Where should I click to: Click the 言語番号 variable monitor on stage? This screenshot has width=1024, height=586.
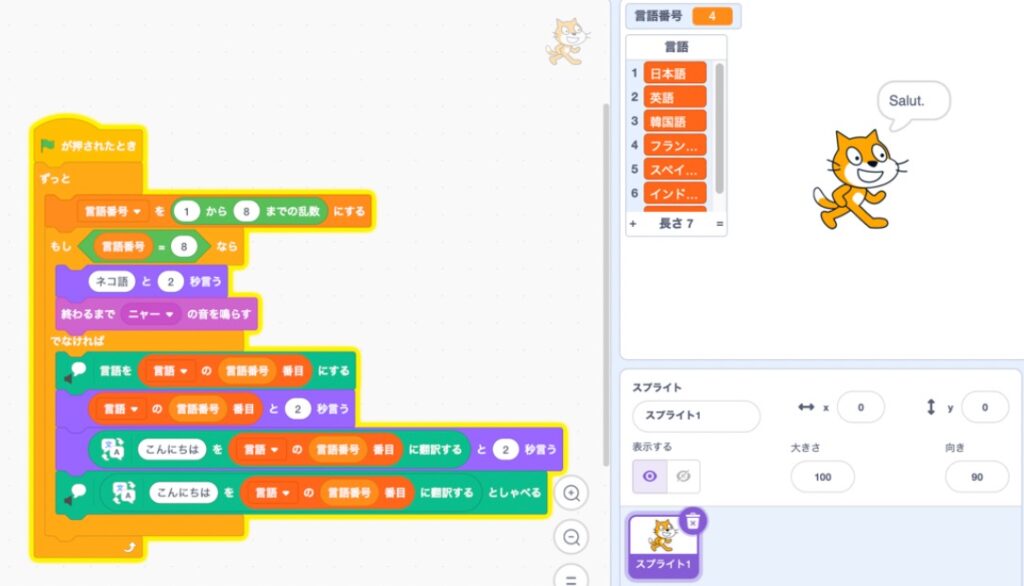683,16
